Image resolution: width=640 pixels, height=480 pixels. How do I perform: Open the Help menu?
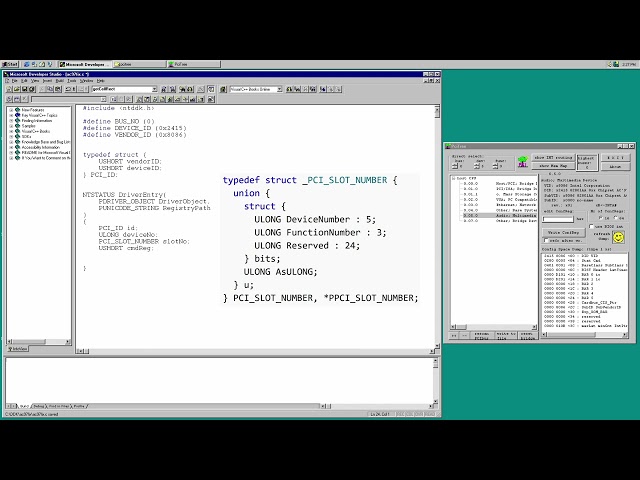click(100, 81)
